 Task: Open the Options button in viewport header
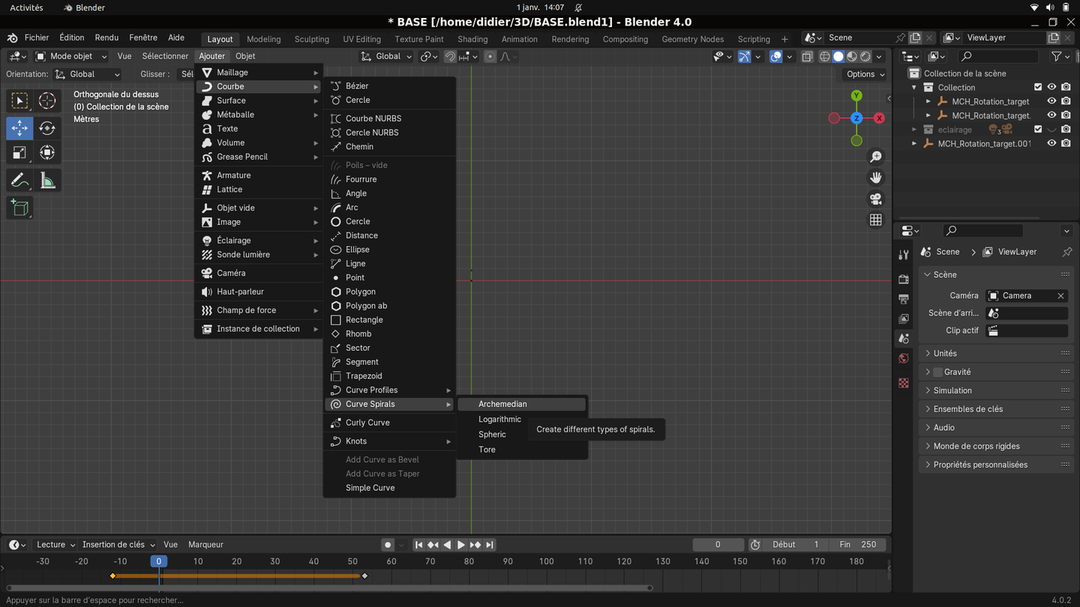(x=864, y=74)
